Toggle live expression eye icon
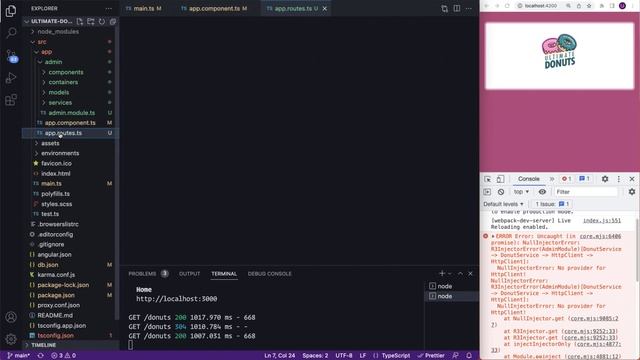This screenshot has height=360, width=640. pos(542,192)
